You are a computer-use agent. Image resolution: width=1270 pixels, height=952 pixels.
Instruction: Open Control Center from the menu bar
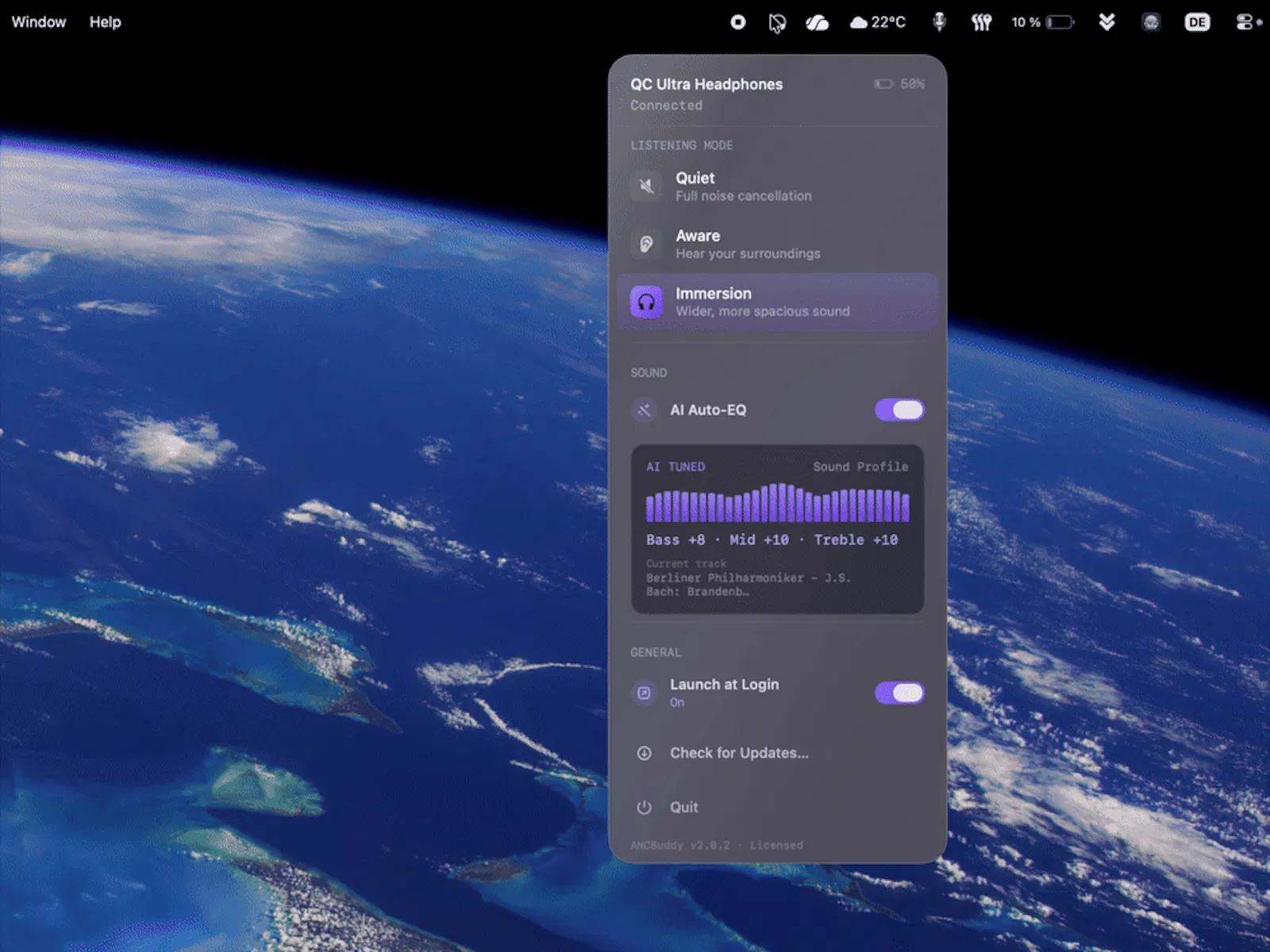(1245, 22)
